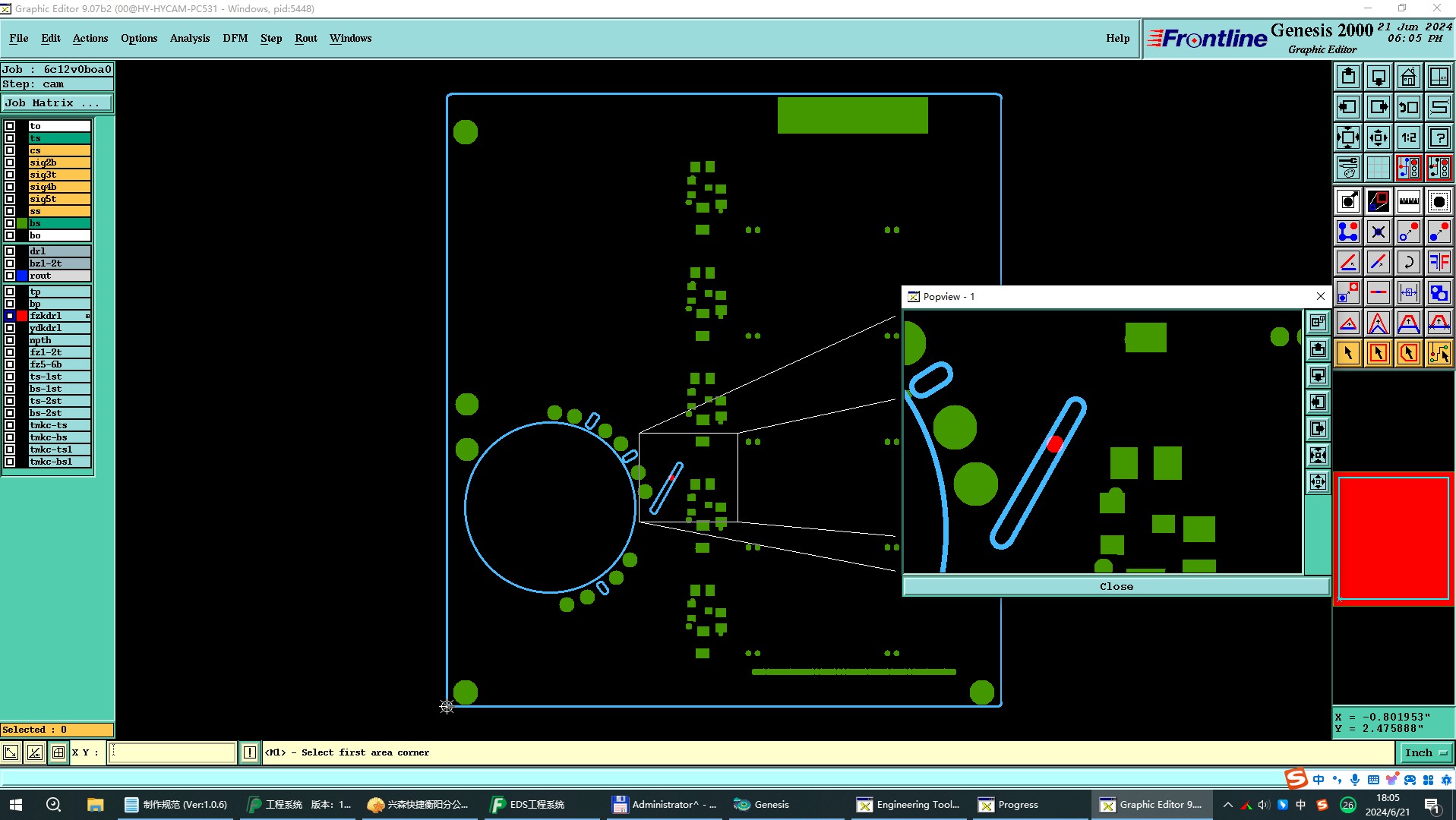Image resolution: width=1456 pixels, height=820 pixels.
Task: Select the rectangle area selection tool
Action: click(1378, 353)
